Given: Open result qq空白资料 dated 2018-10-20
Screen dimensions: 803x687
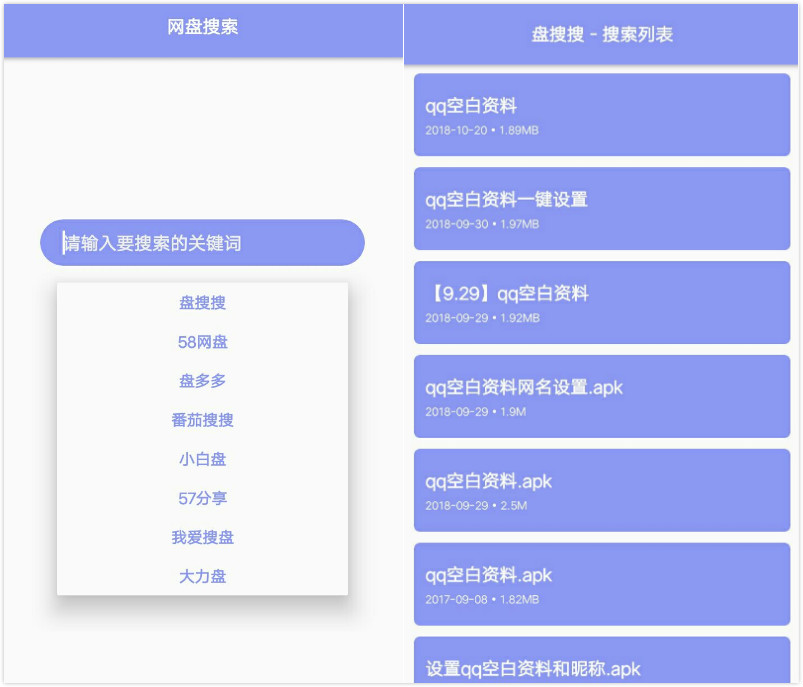Looking at the screenshot, I should coord(602,115).
